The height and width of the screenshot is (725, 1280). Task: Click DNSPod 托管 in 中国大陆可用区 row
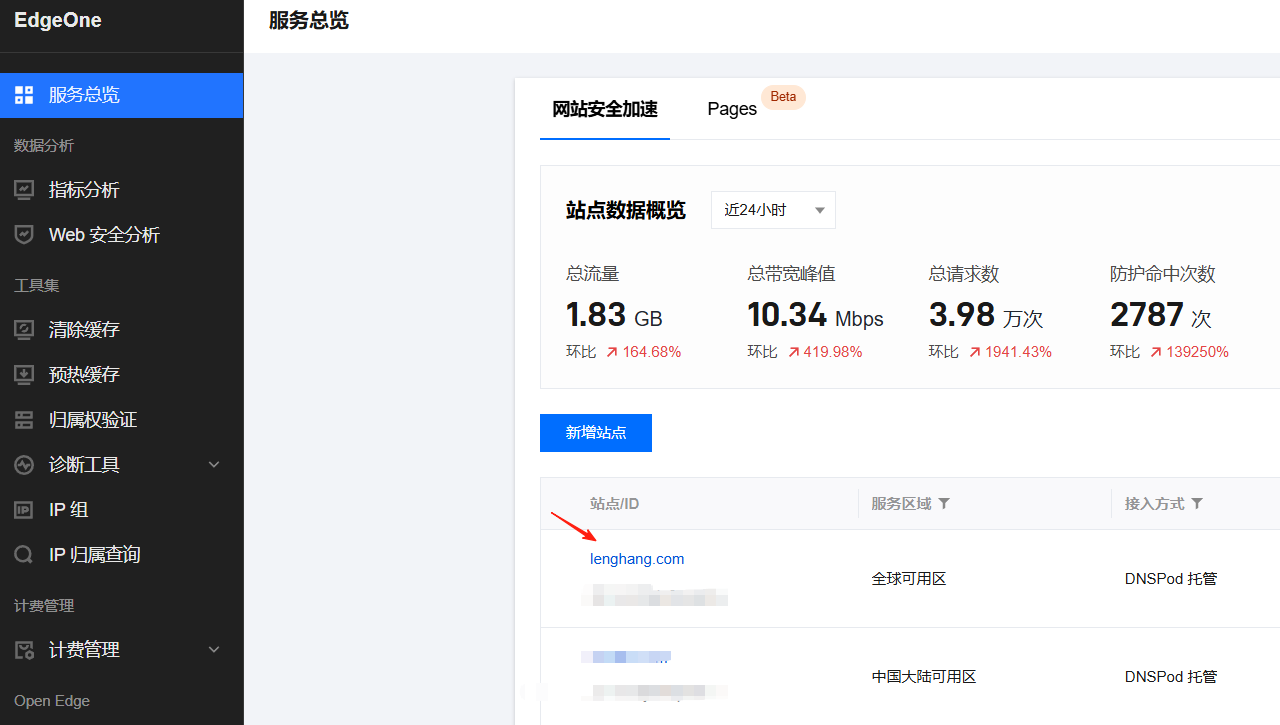tap(1171, 677)
